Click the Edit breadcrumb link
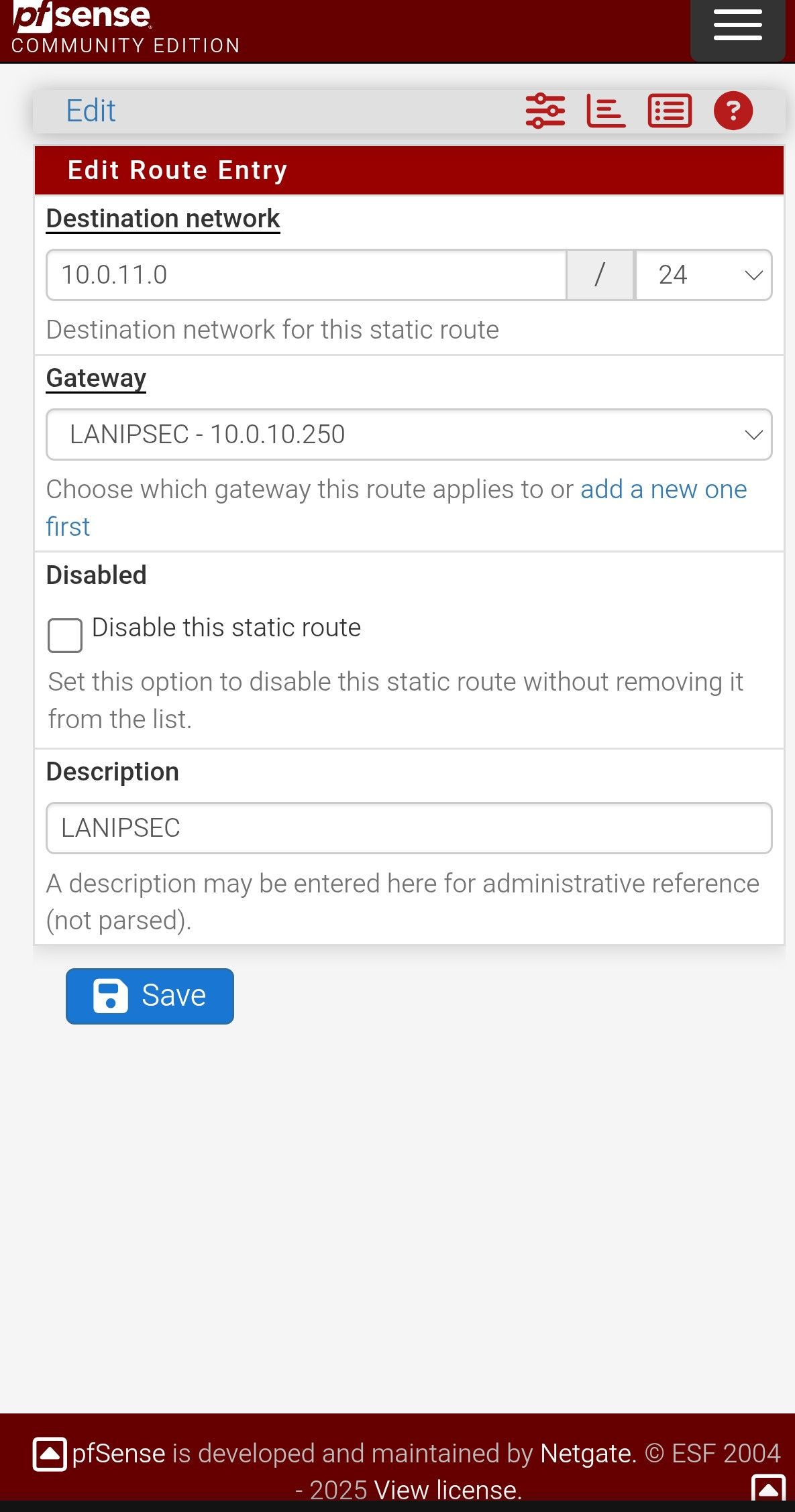Screen dimensions: 795x1512 [91, 111]
